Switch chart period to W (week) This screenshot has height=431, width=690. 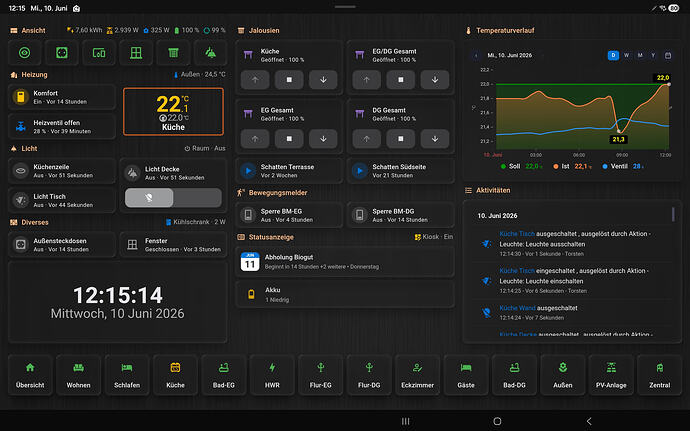click(626, 55)
